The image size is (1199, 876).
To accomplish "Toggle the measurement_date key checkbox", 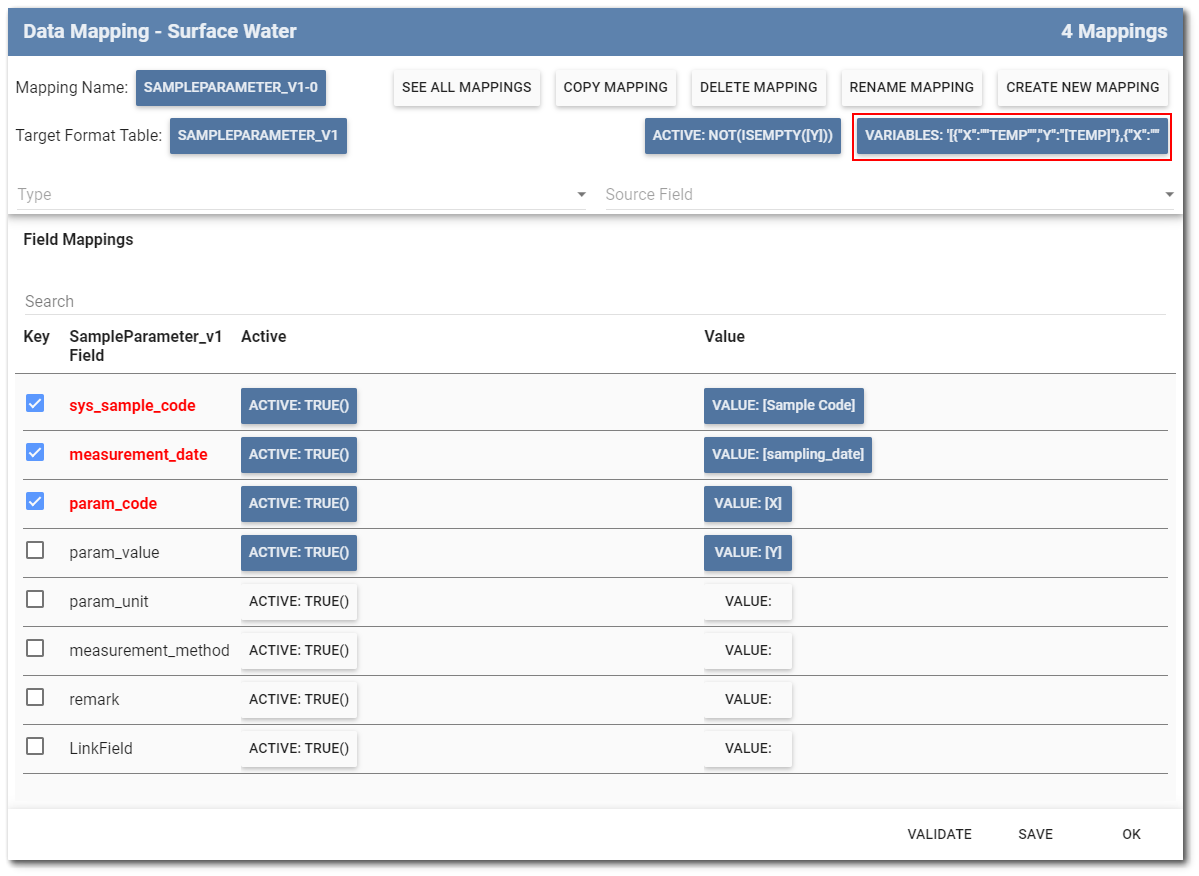I will coord(35,453).
